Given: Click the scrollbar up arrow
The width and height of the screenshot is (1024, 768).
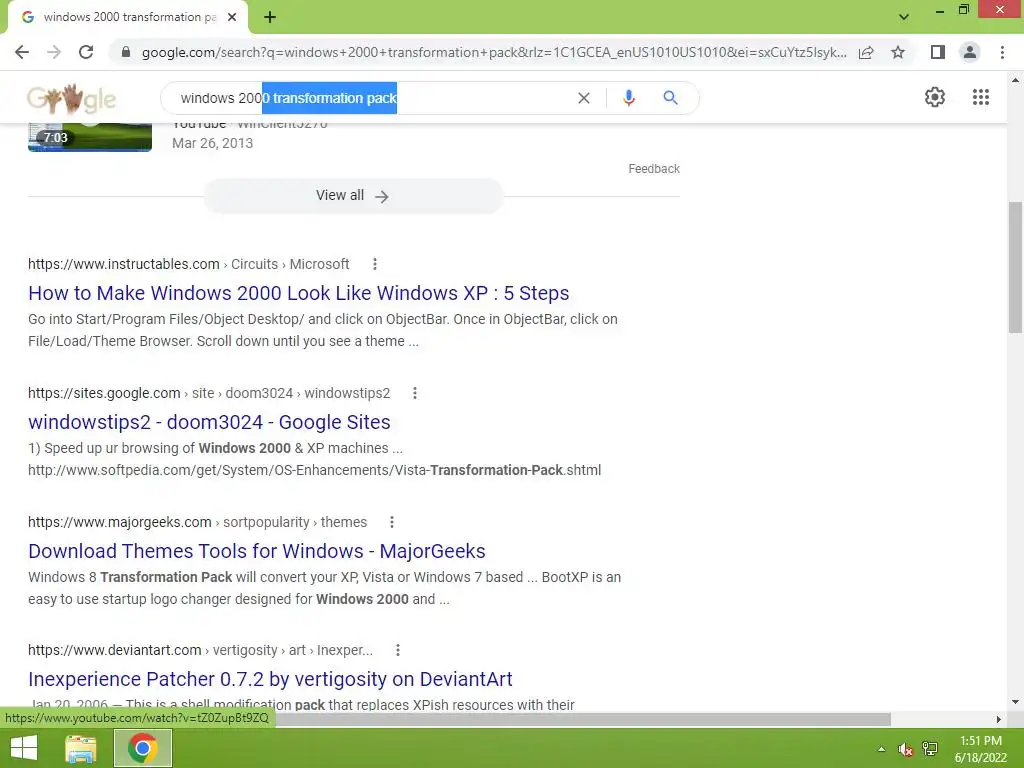Looking at the screenshot, I should (x=1015, y=80).
